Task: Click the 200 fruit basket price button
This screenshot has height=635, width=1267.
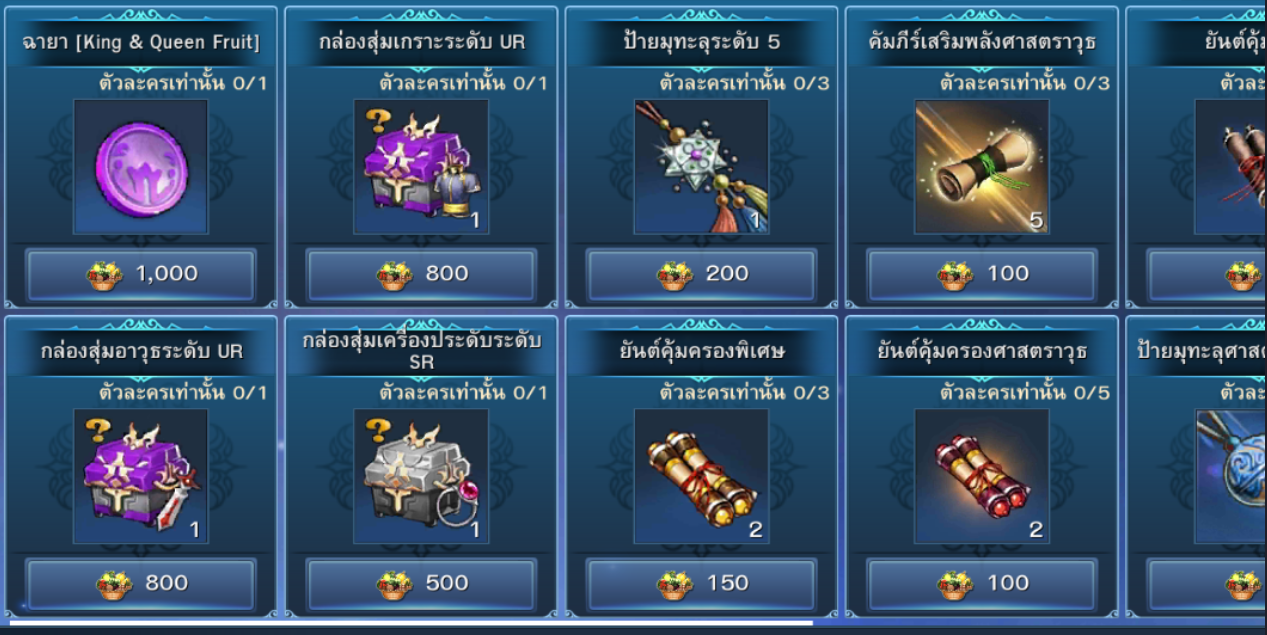Action: point(701,274)
